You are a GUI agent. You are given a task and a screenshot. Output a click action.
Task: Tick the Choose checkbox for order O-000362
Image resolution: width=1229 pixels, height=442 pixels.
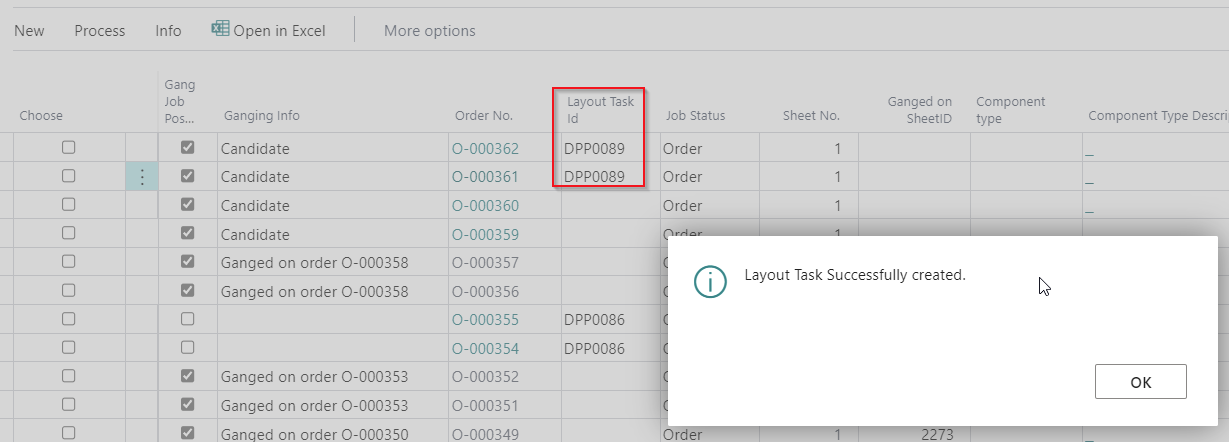pos(68,148)
